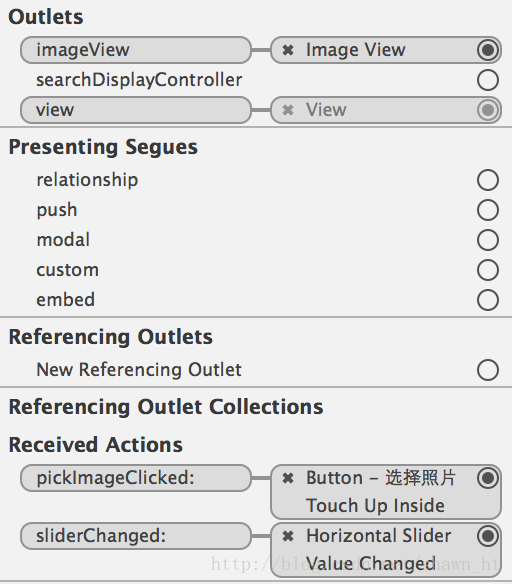Click the Referencing Outlet Collections header
Screen dimensions: 512x584
tap(166, 407)
